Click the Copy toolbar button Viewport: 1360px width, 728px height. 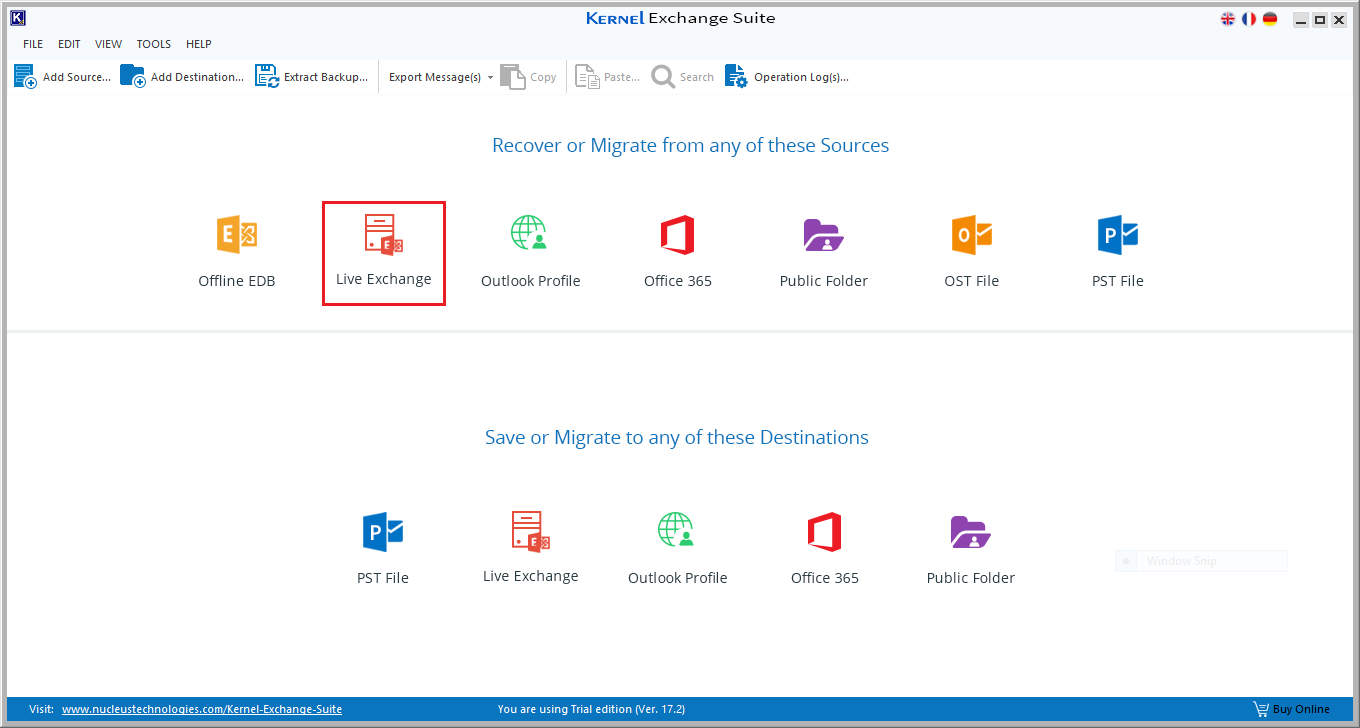(x=529, y=77)
